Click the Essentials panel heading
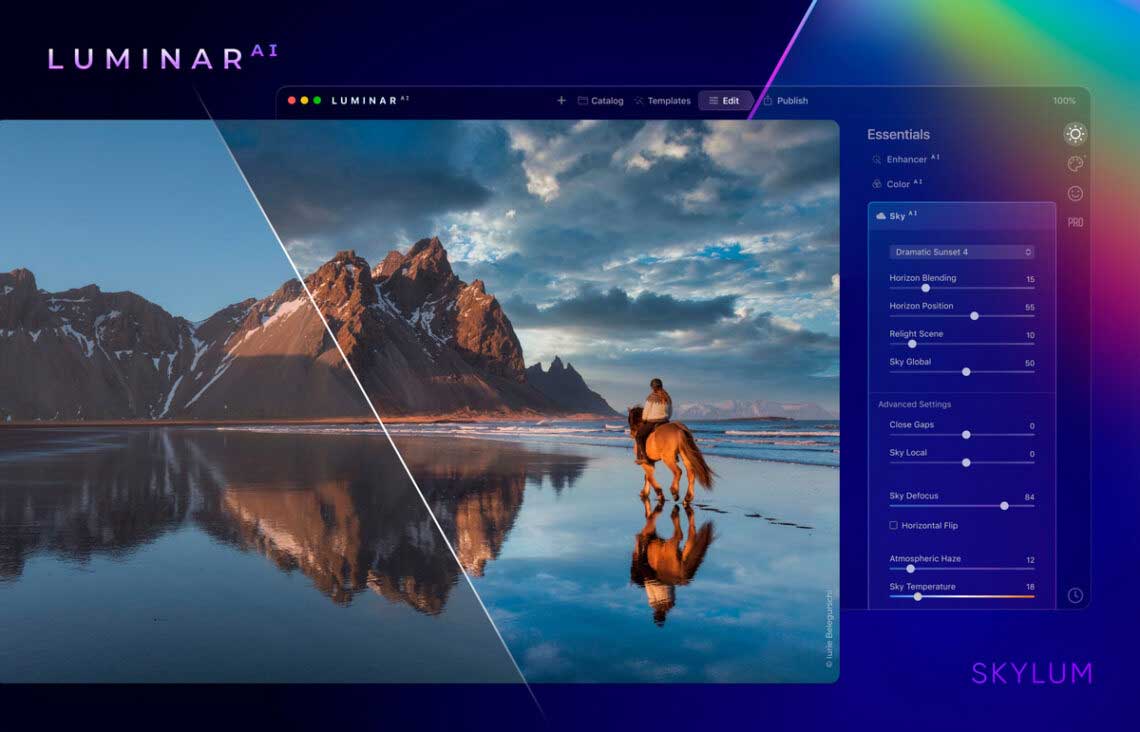The image size is (1140, 732). tap(898, 134)
